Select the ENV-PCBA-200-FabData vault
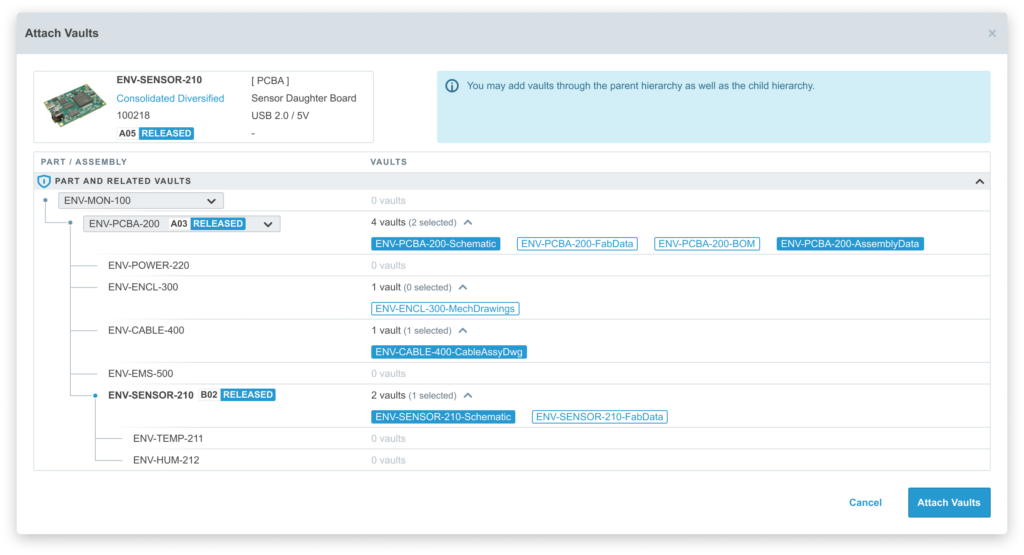The height and width of the screenshot is (555, 1024). pyautogui.click(x=577, y=244)
